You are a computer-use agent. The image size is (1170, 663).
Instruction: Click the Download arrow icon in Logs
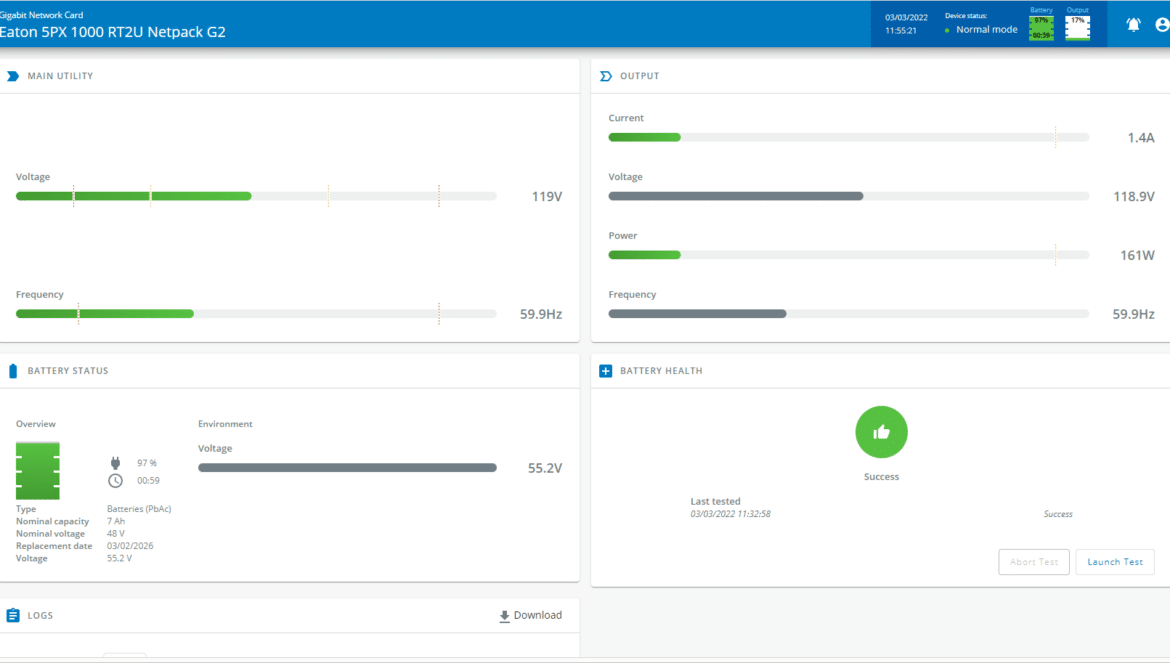click(504, 616)
